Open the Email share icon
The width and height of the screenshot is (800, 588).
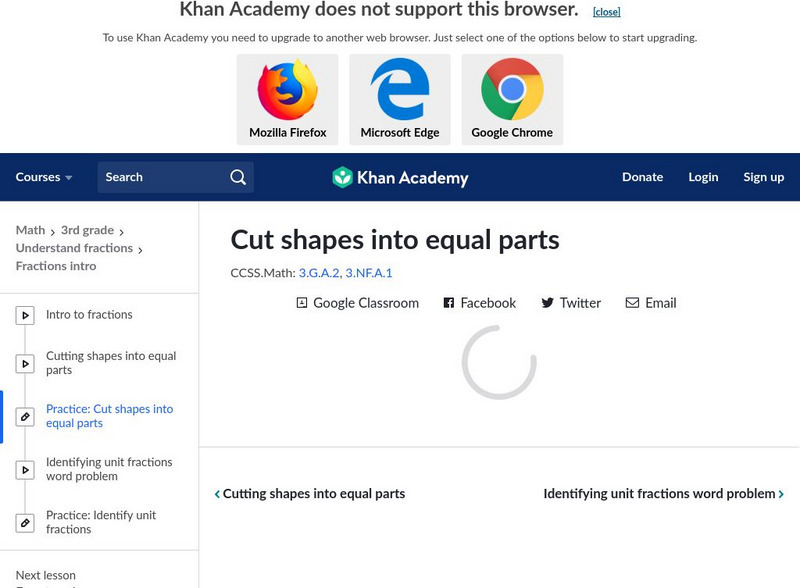click(x=632, y=303)
